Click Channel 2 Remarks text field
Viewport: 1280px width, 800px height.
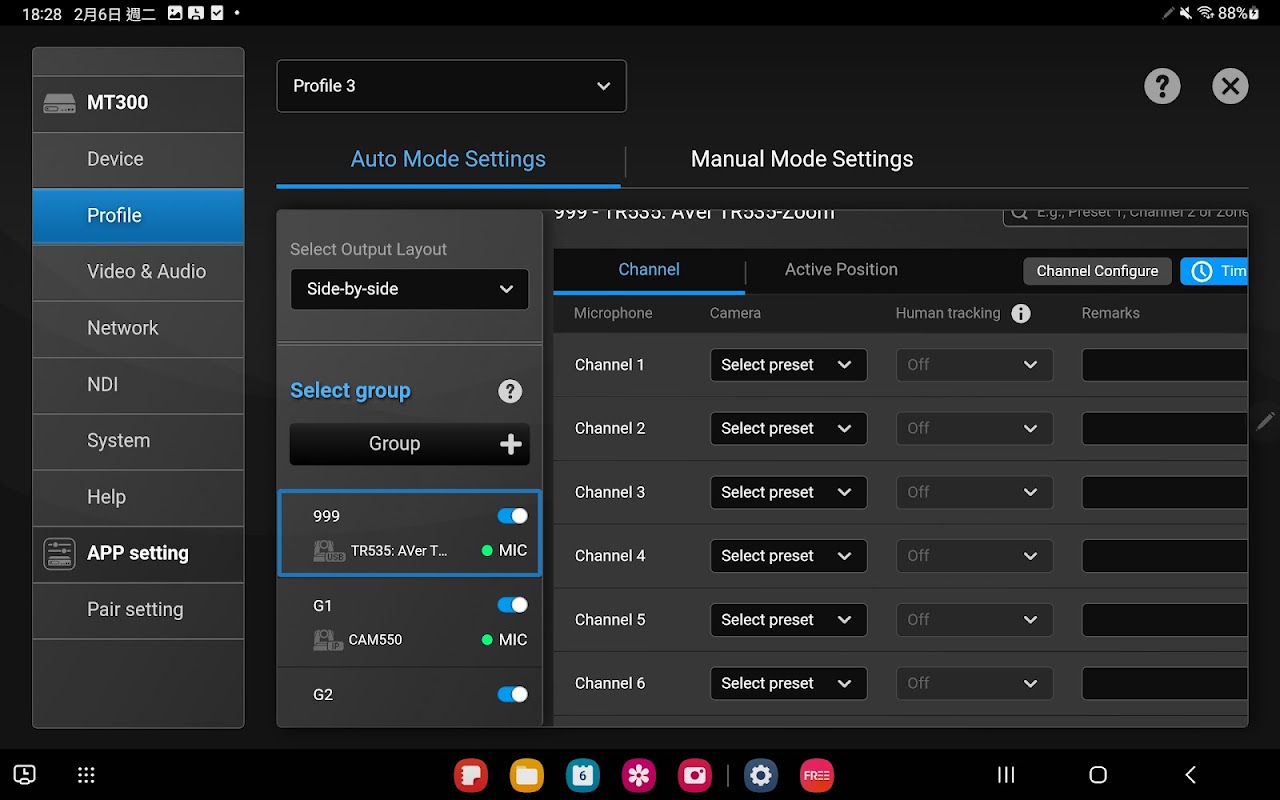1164,429
